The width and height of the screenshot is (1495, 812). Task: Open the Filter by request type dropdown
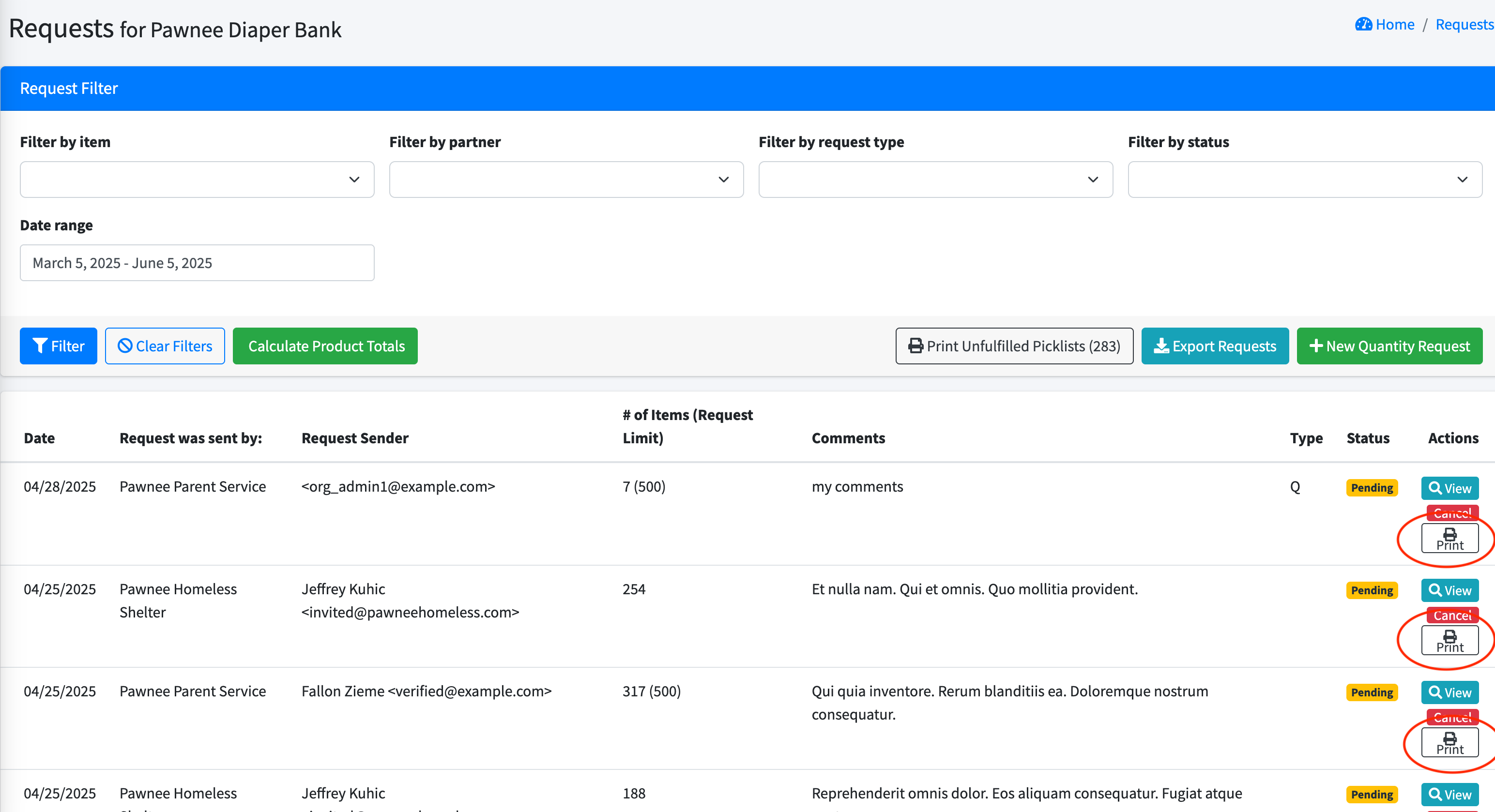(935, 179)
